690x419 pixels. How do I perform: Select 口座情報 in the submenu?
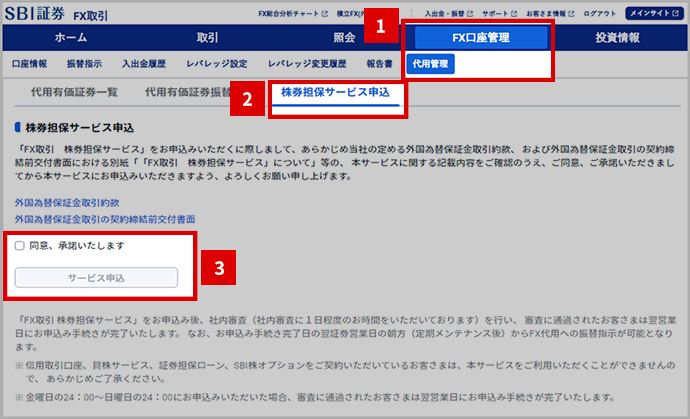tap(29, 64)
